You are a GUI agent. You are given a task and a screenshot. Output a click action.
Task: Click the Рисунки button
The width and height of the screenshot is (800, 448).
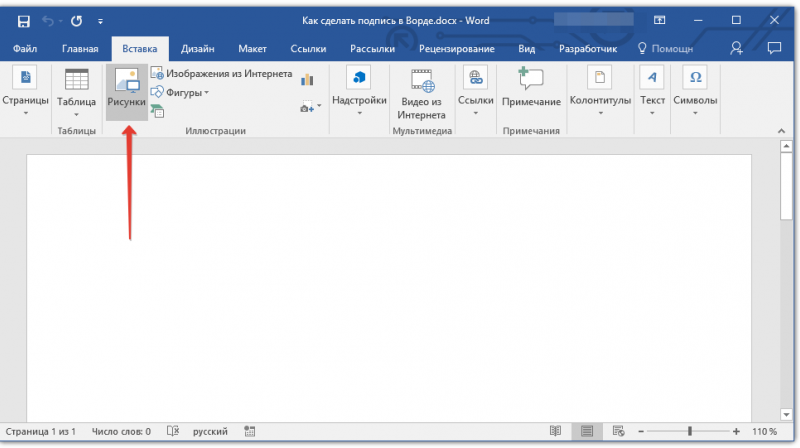tap(127, 93)
